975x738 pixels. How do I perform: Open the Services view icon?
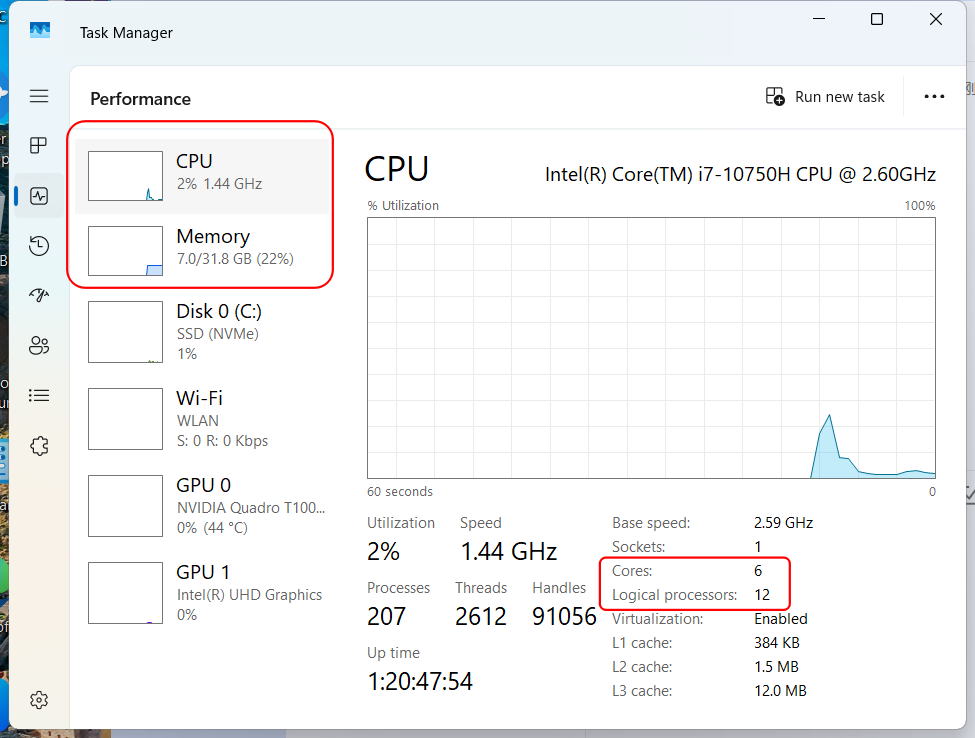coord(39,445)
